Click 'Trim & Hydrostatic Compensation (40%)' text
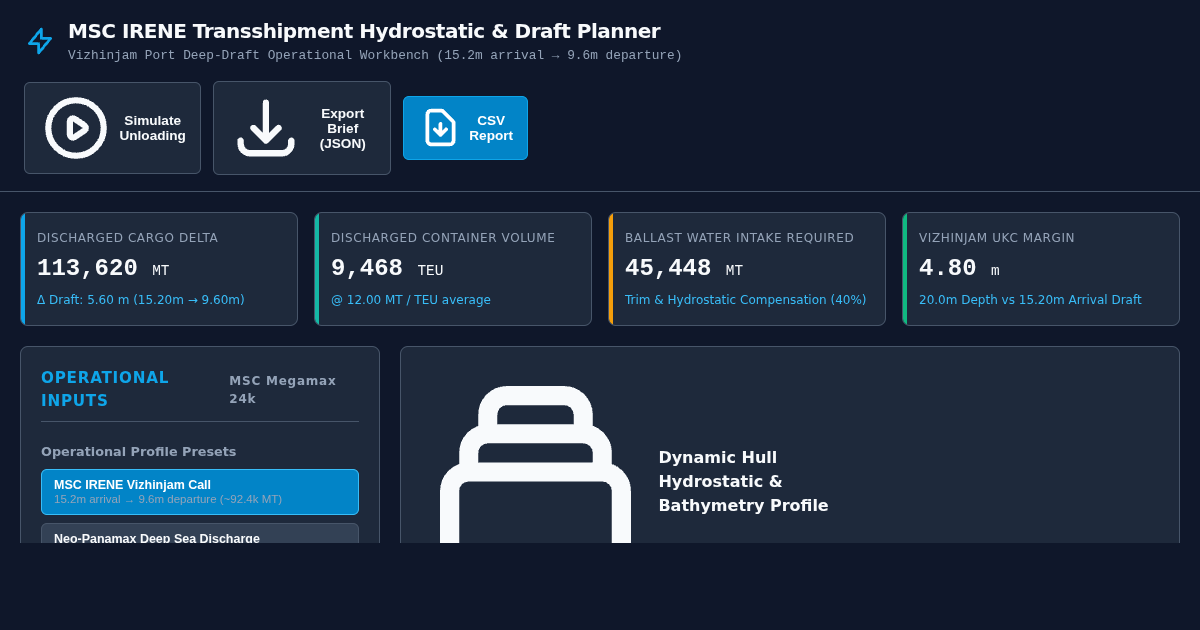Viewport: 1200px width, 630px height. 746,300
